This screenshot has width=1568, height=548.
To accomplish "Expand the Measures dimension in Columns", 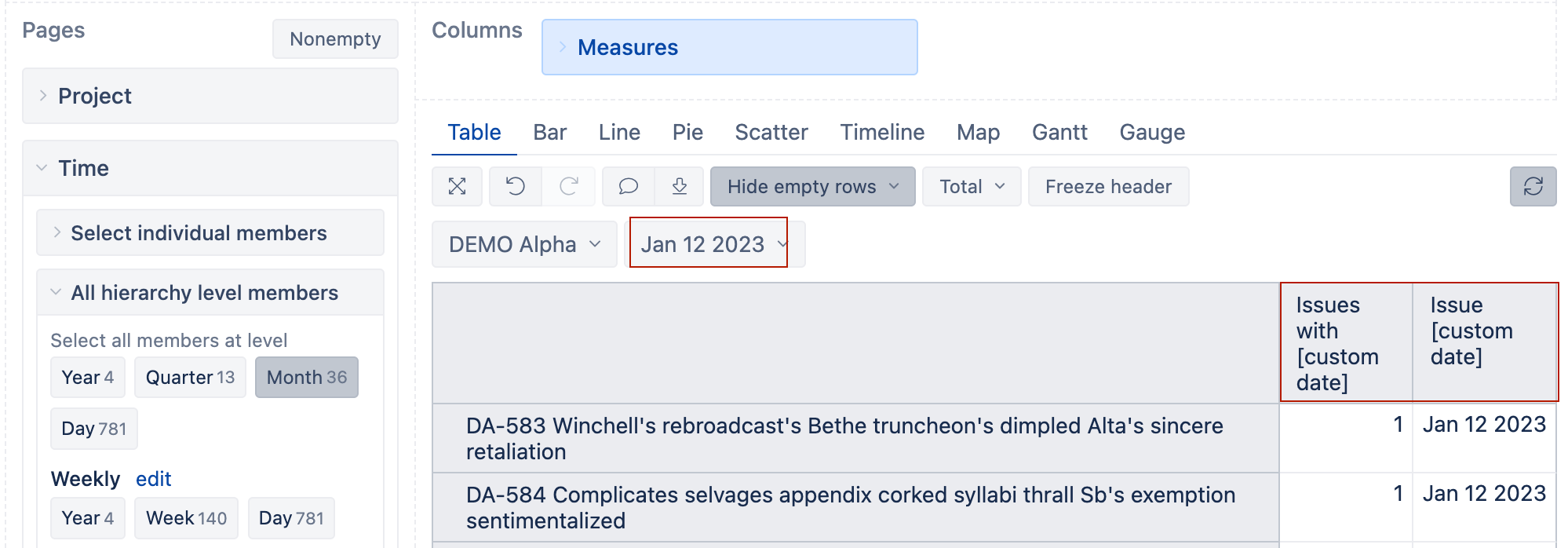I will [729, 47].
